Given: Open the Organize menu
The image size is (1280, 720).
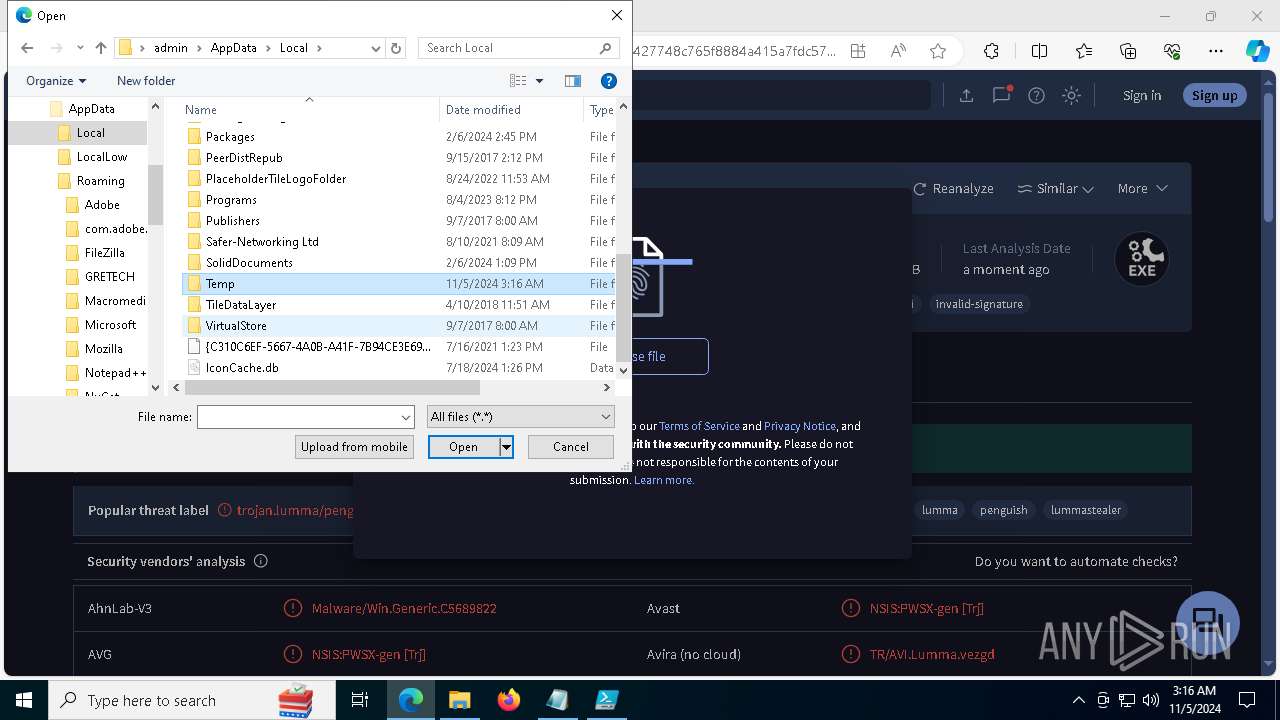Looking at the screenshot, I should pos(56,81).
